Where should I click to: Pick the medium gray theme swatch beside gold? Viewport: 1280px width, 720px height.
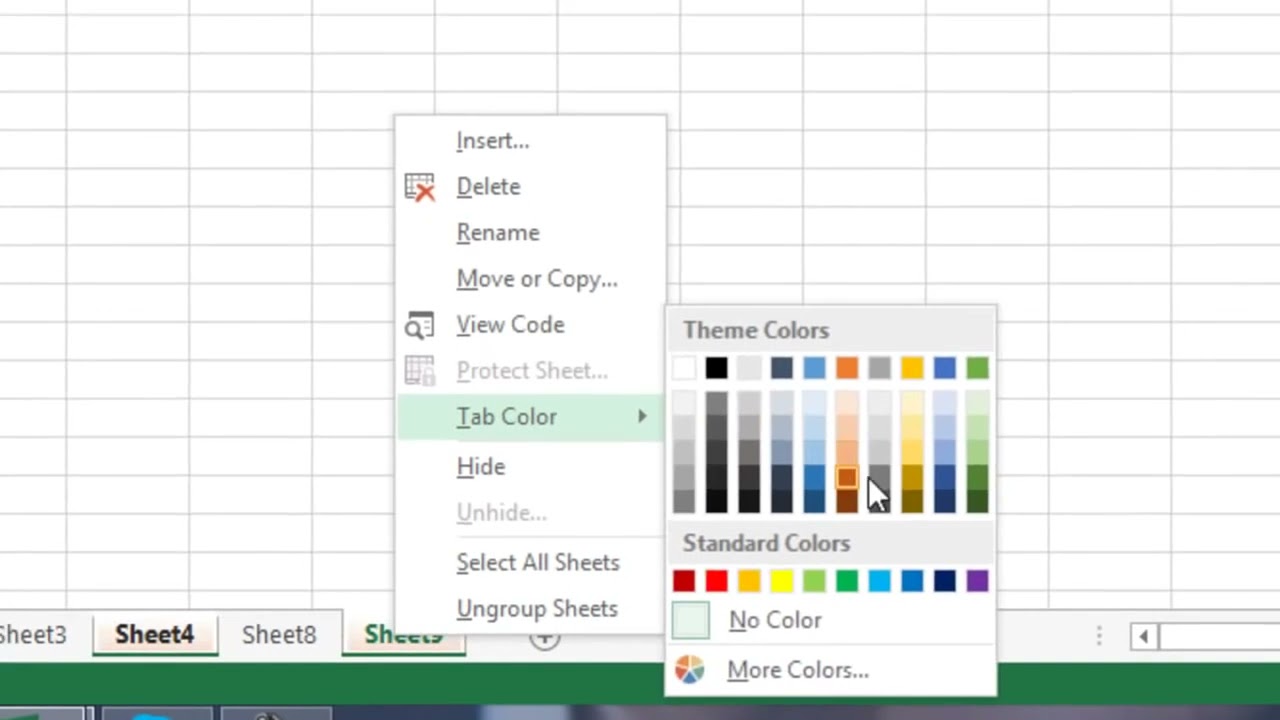point(879,368)
